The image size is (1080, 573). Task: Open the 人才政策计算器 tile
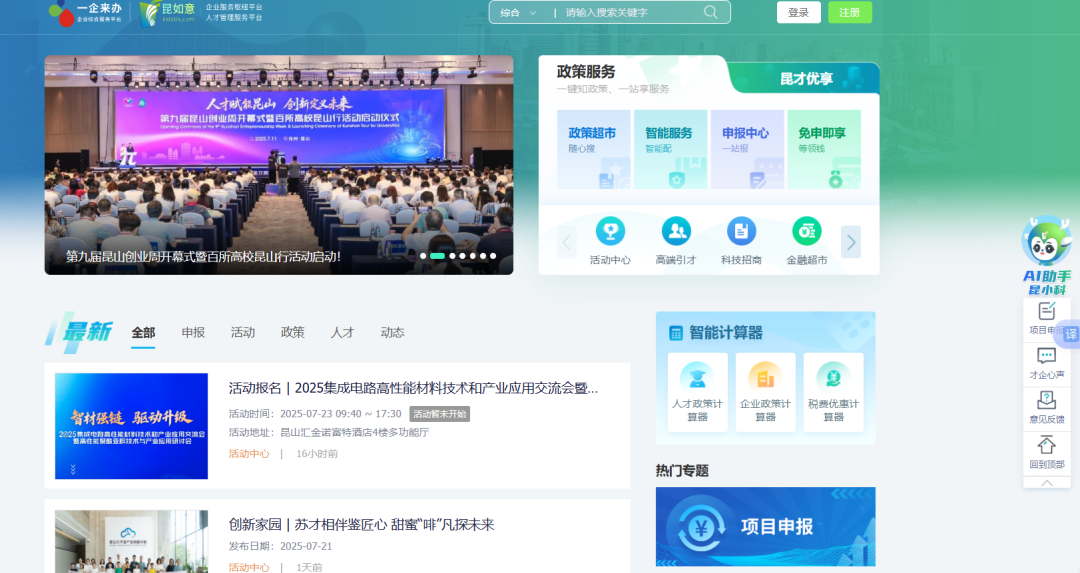coord(697,391)
